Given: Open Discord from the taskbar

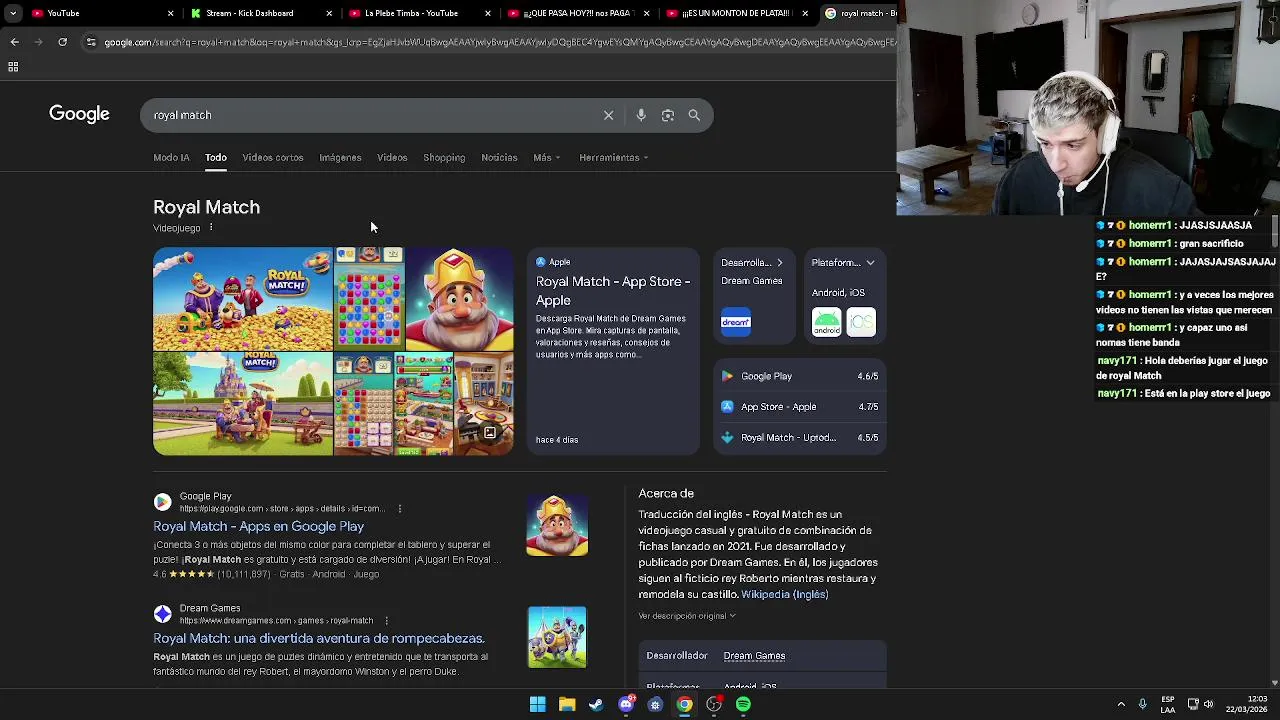Looking at the screenshot, I should point(626,704).
